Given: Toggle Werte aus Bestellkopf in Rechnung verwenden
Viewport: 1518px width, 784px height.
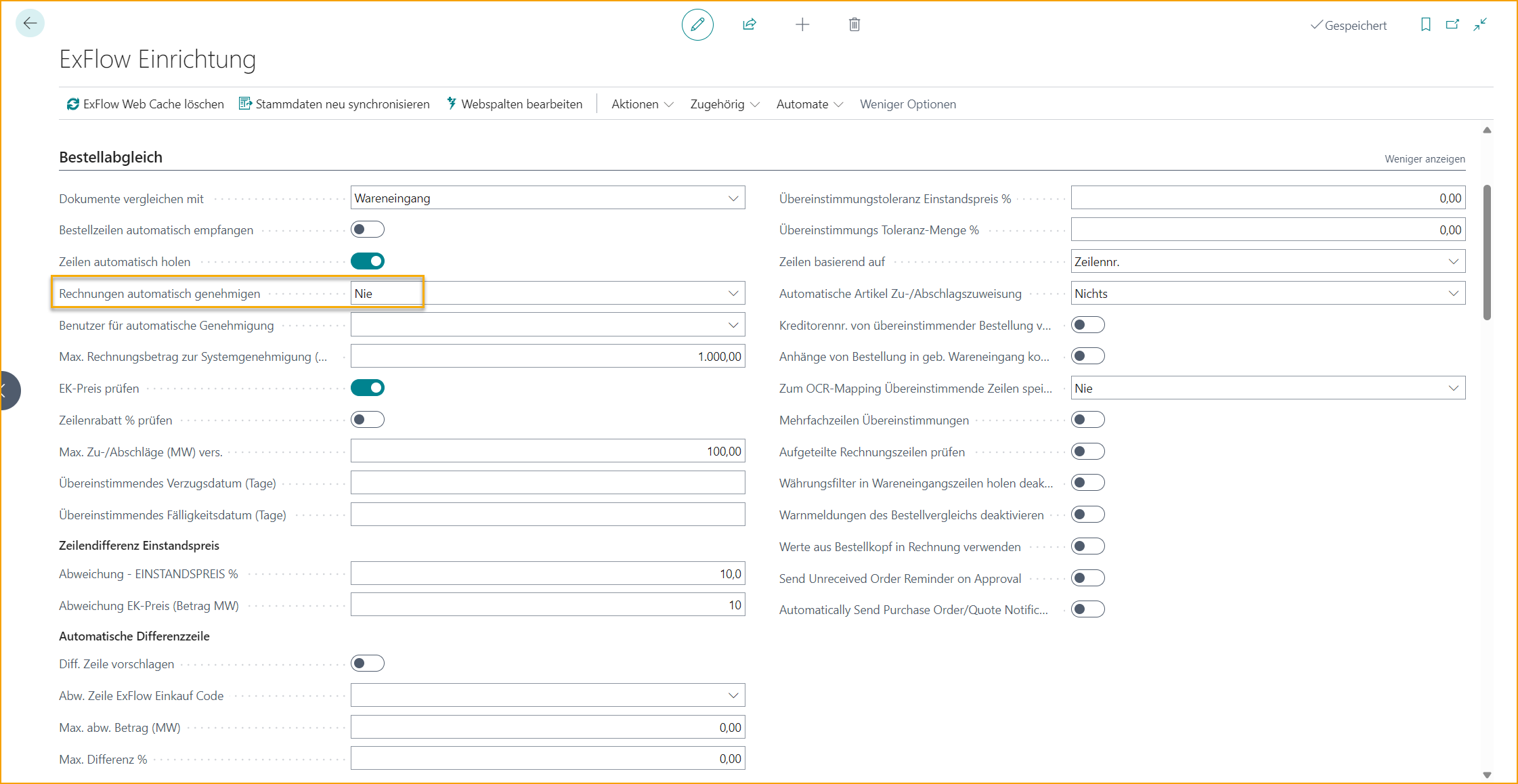Looking at the screenshot, I should point(1088,546).
